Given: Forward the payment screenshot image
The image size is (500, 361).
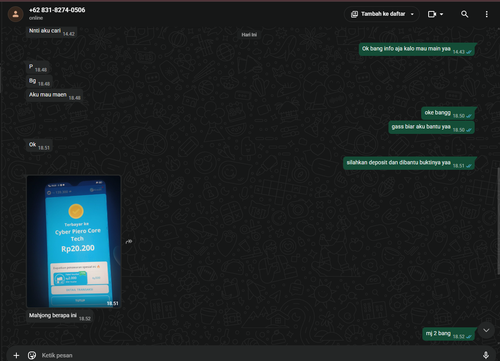Looking at the screenshot, I should (x=129, y=242).
